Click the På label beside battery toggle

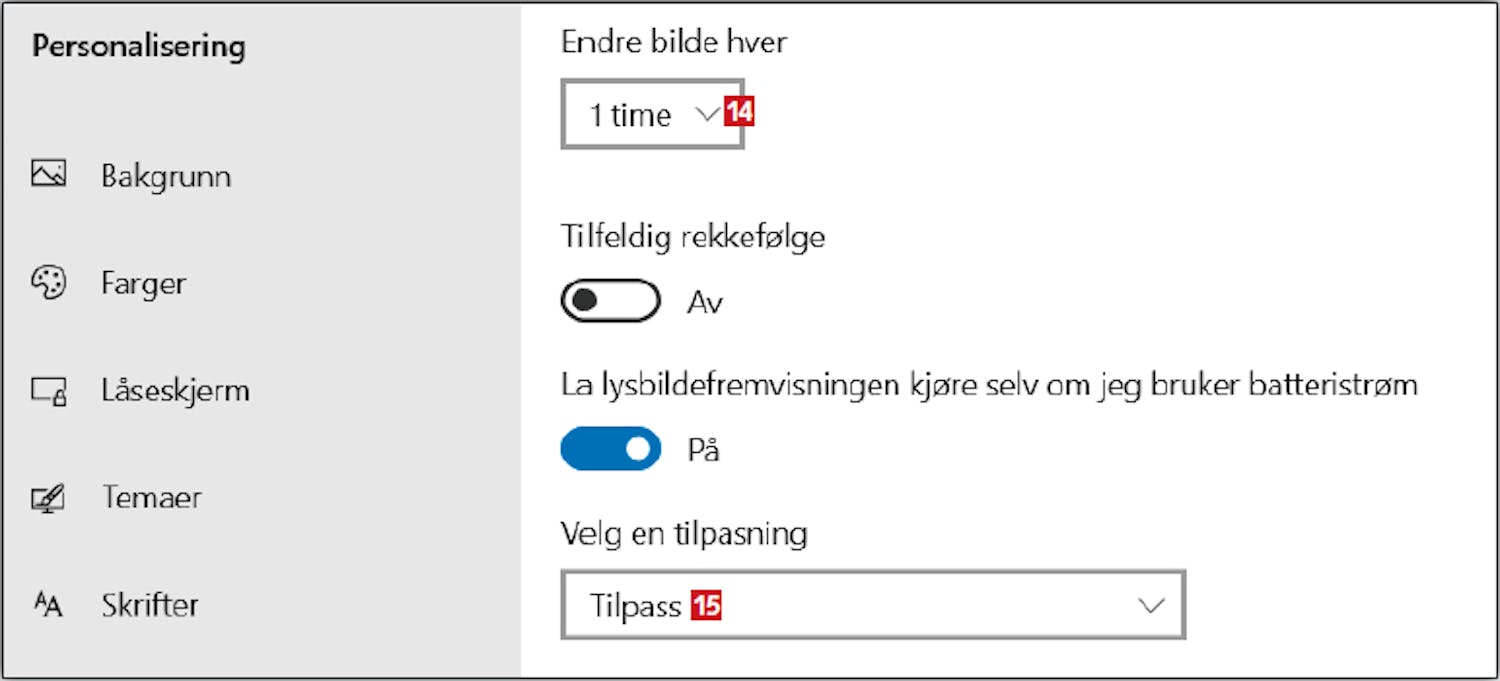703,449
